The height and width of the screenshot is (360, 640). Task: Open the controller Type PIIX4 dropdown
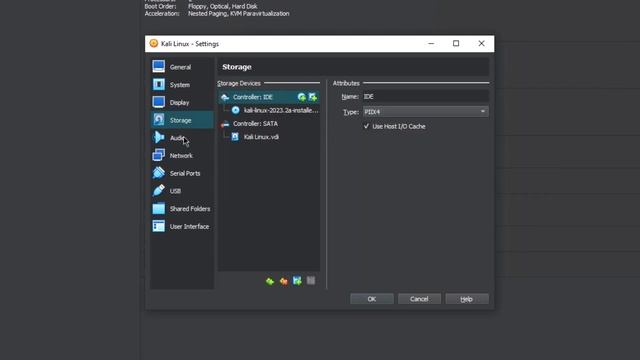[426, 111]
